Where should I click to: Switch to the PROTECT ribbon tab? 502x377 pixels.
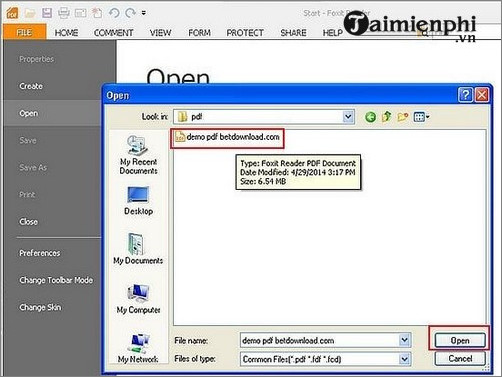[x=245, y=33]
